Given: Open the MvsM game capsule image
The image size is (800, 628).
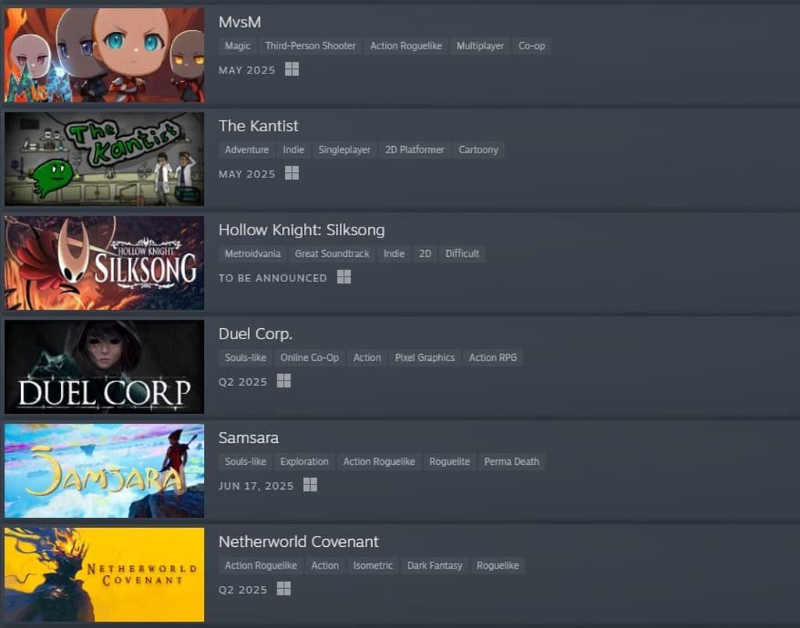Looking at the screenshot, I should click(104, 55).
